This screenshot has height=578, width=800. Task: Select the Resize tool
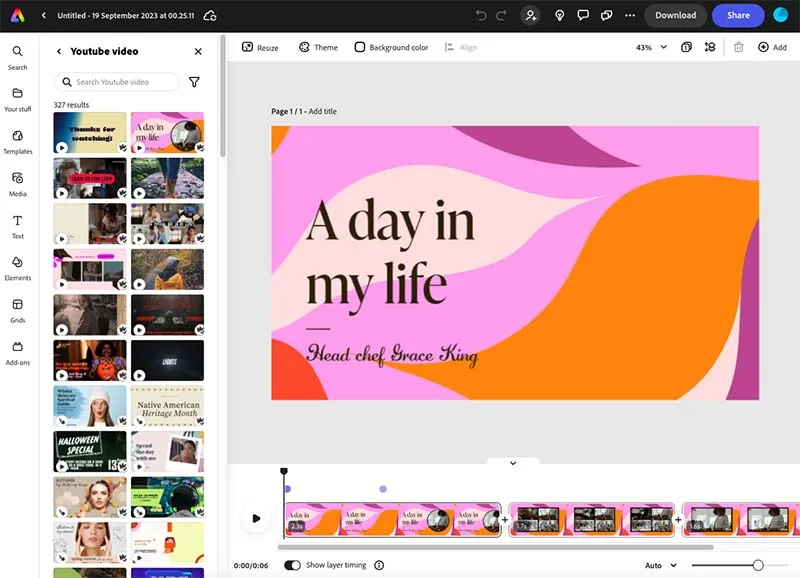(x=260, y=46)
